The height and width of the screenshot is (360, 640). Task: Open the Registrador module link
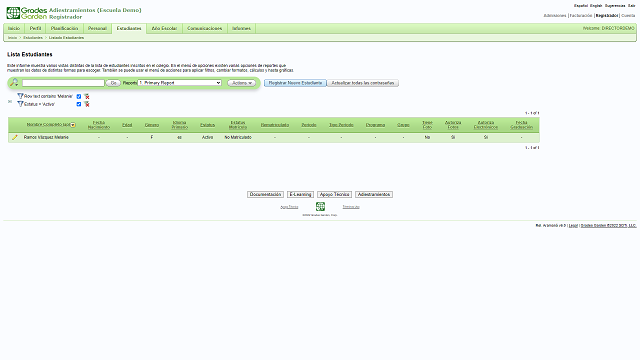coord(607,16)
